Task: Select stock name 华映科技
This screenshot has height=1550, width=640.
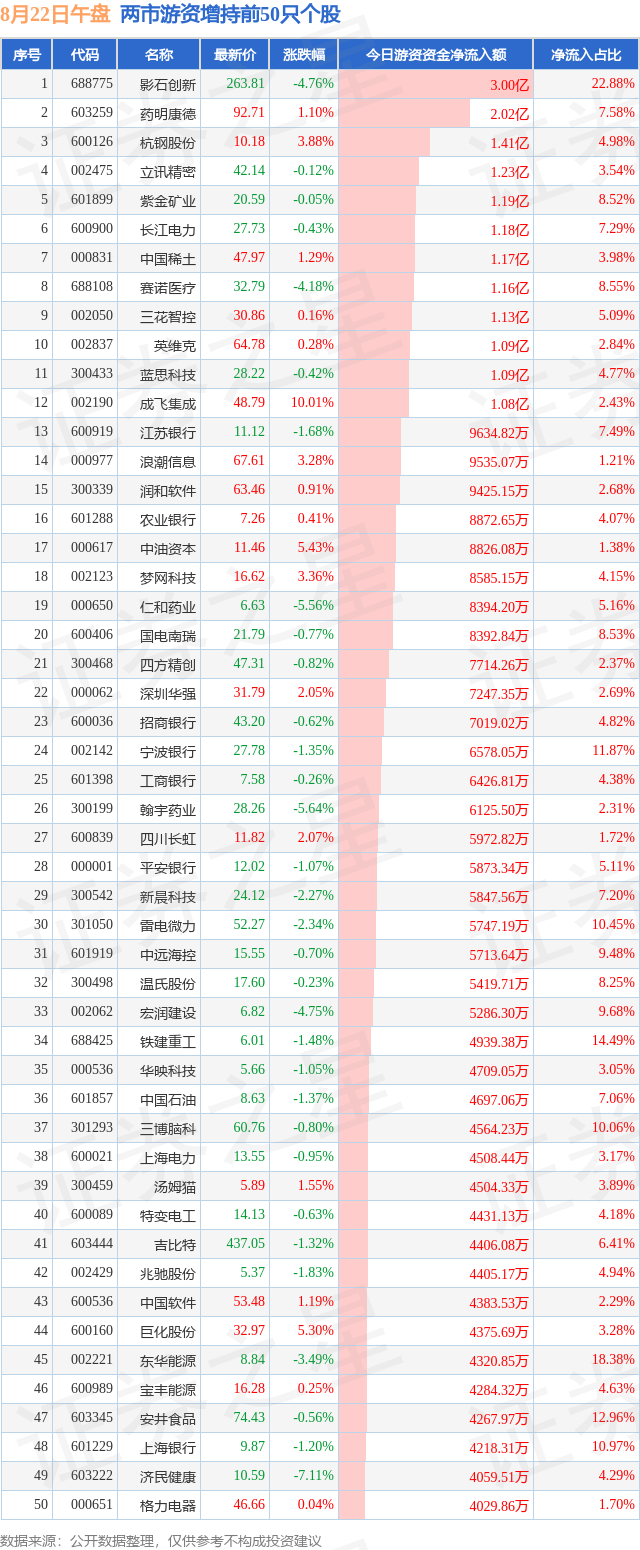Action: 168,1071
